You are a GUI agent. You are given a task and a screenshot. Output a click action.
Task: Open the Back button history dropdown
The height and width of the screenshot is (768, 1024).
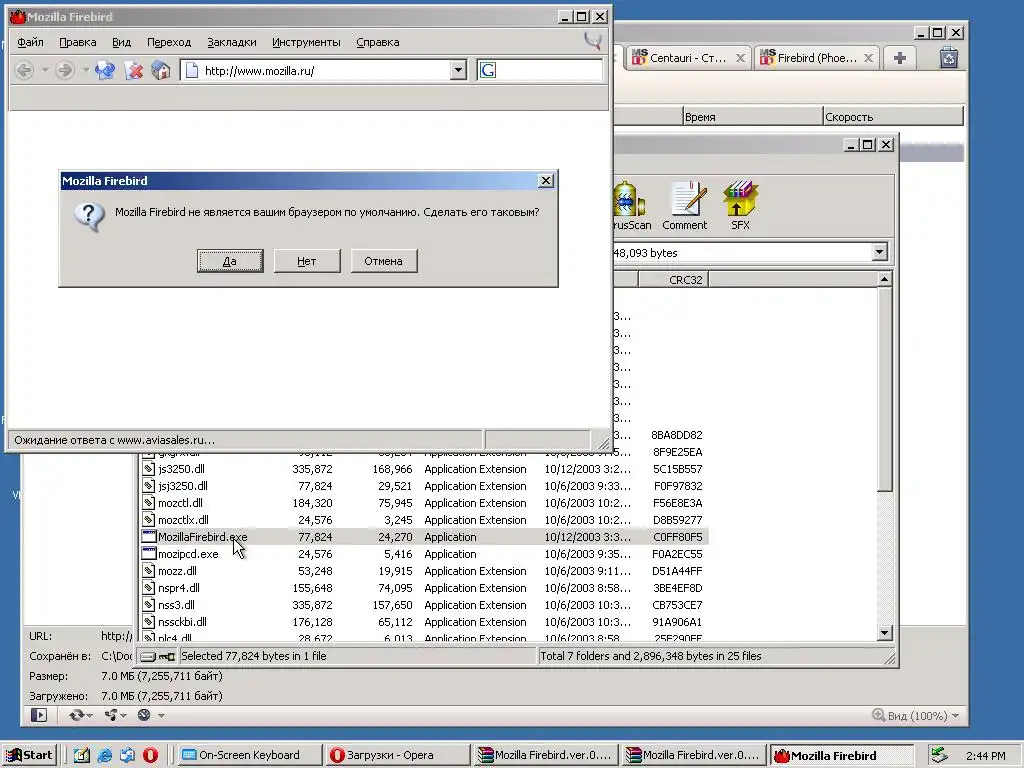click(44, 70)
